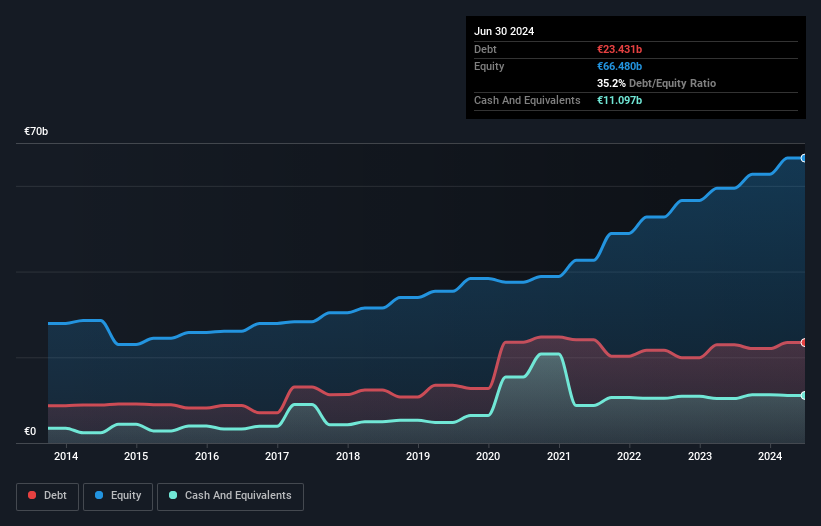Click the 2021 x-axis label

coord(559,456)
